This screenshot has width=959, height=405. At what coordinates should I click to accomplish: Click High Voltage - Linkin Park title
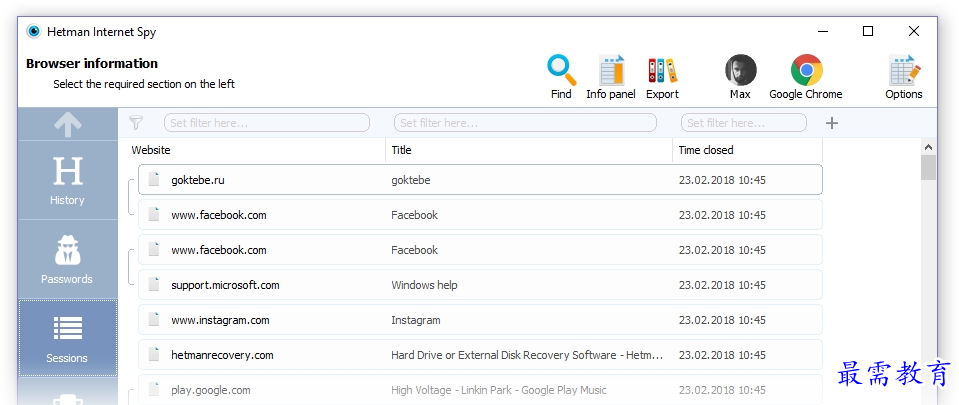tap(498, 390)
